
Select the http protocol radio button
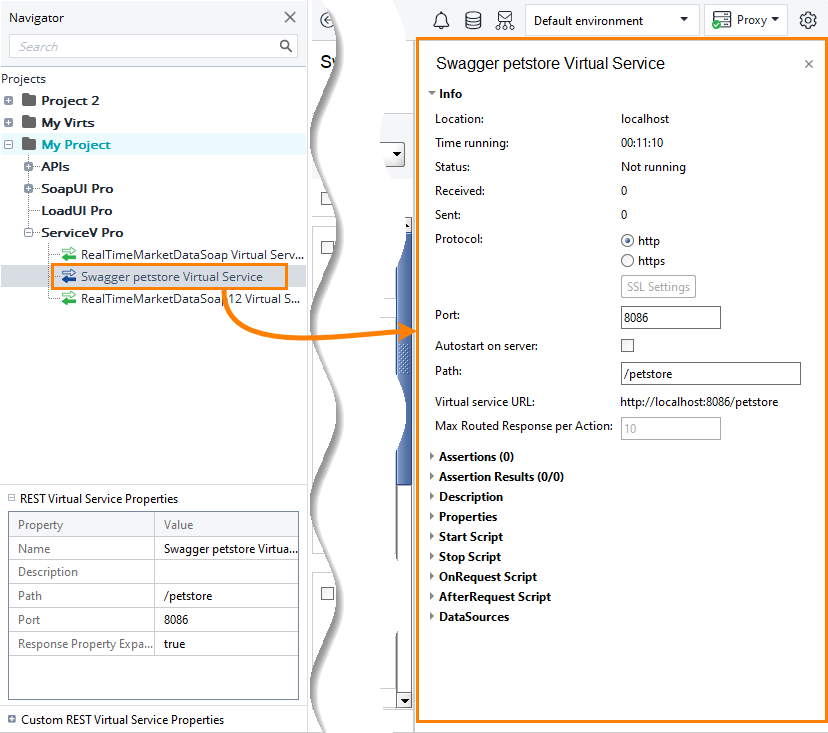tap(627, 241)
